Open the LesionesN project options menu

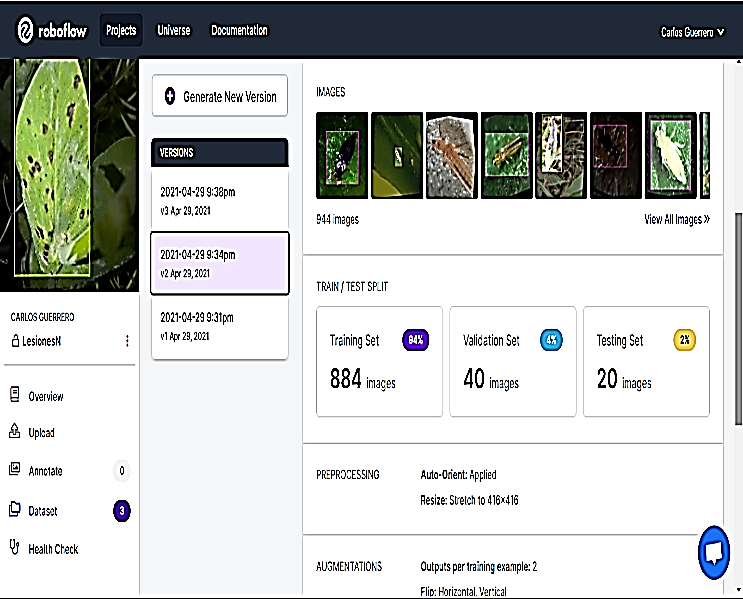(x=127, y=341)
